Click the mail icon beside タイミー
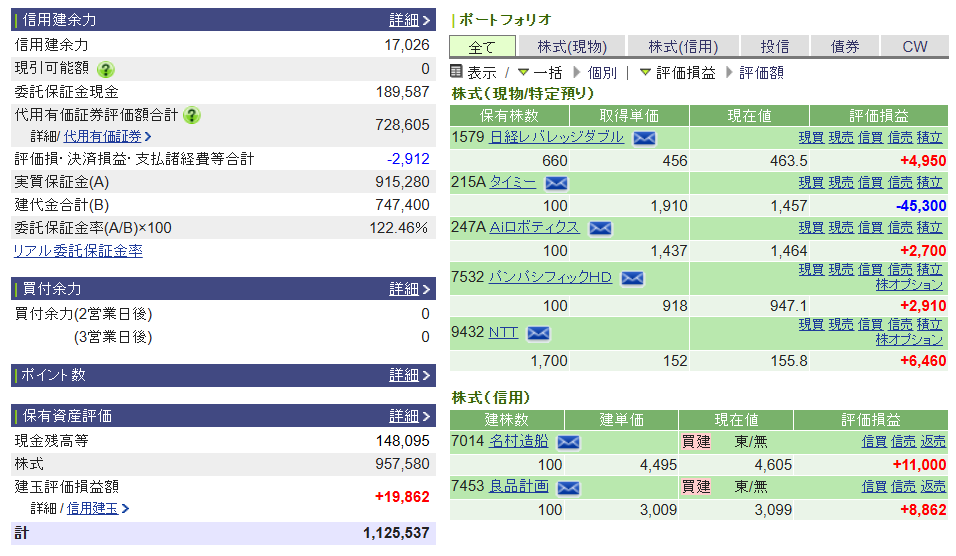This screenshot has height=556, width=956. (556, 183)
